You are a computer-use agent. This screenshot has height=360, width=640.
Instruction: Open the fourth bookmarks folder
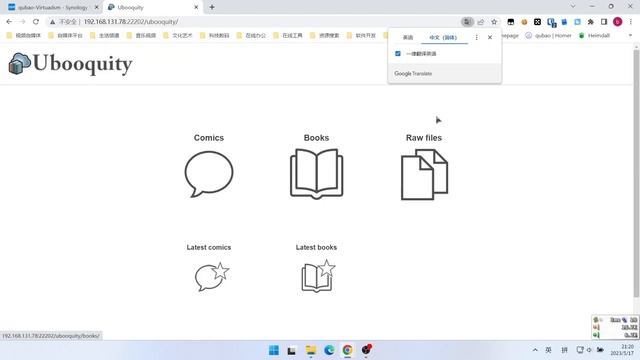(142, 36)
